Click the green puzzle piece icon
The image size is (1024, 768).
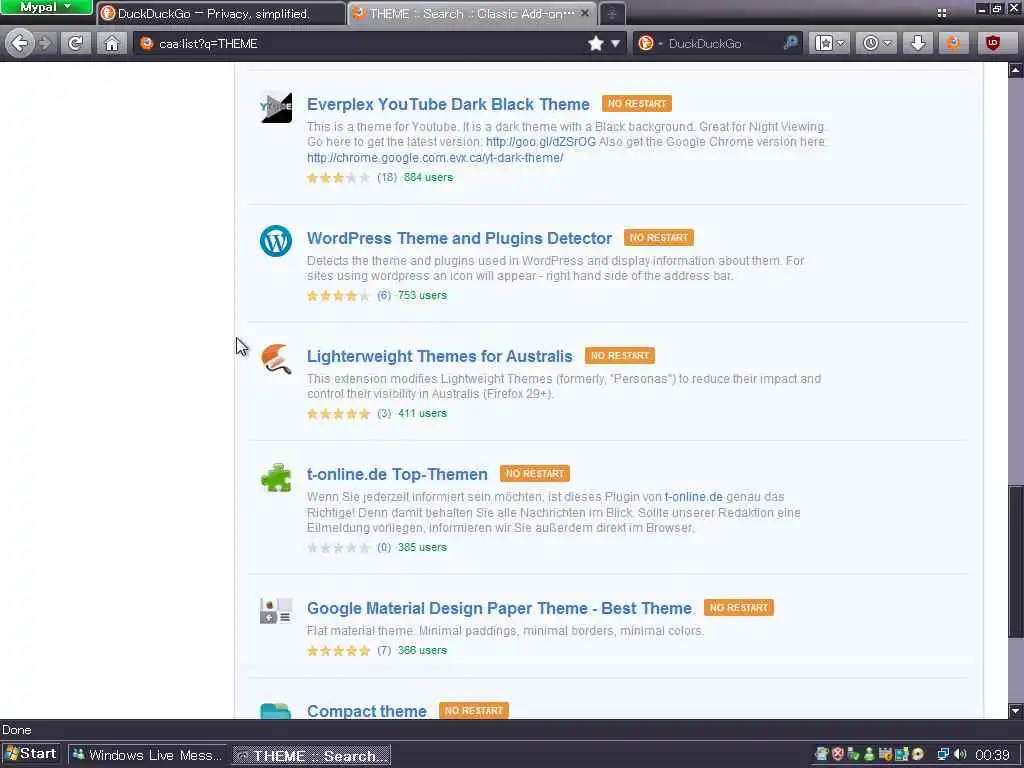(276, 477)
